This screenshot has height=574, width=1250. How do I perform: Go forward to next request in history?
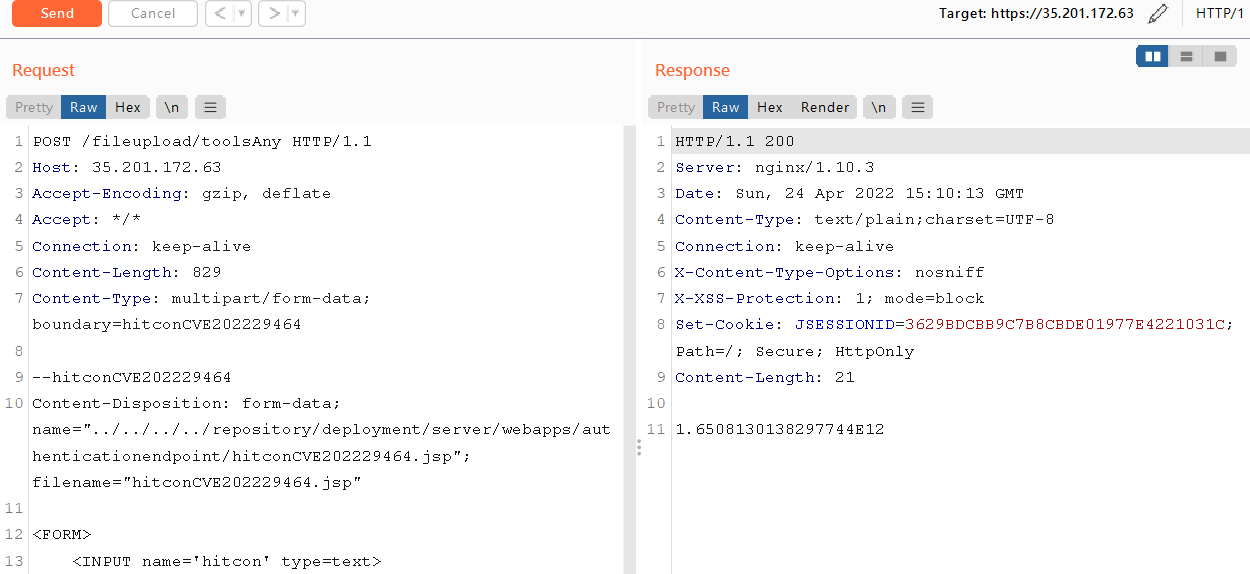point(272,13)
